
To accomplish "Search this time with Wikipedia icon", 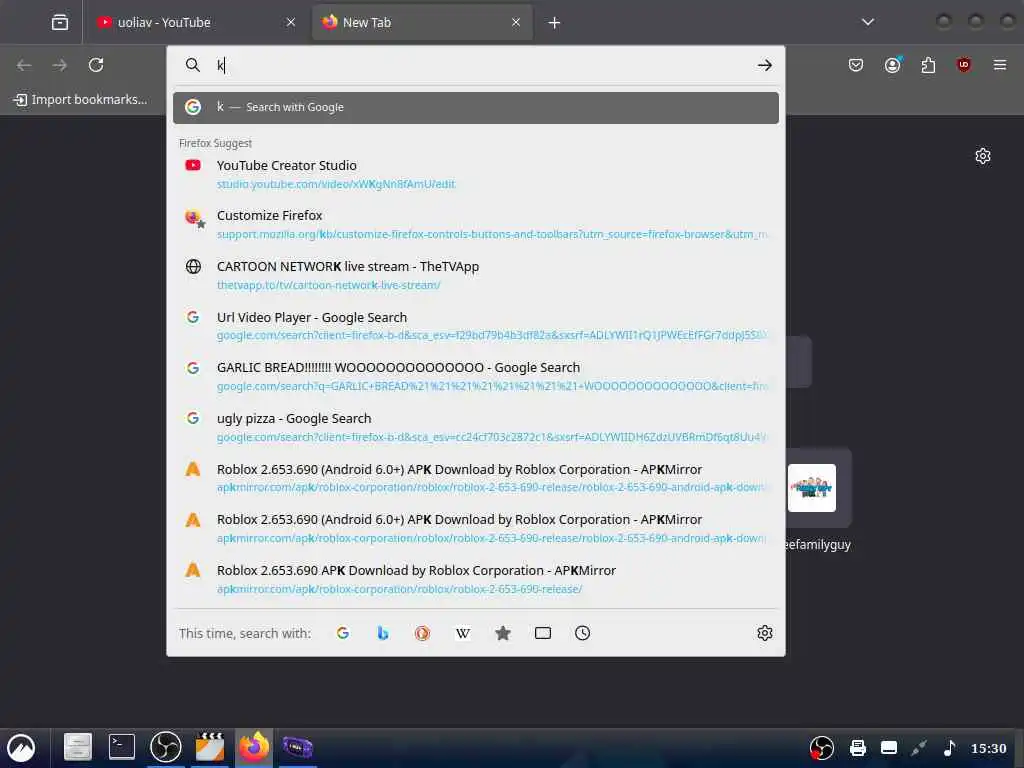I will pyautogui.click(x=462, y=633).
